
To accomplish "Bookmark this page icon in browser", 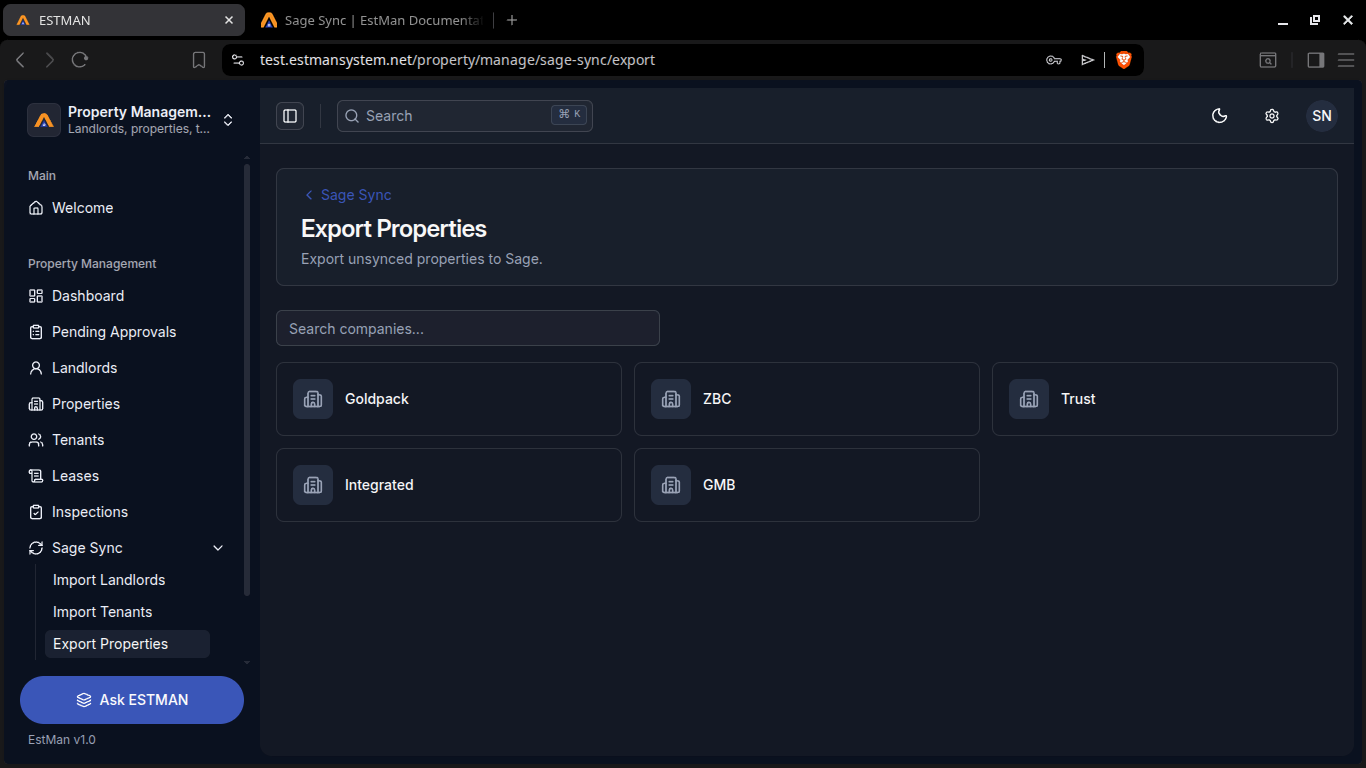I will point(199,60).
